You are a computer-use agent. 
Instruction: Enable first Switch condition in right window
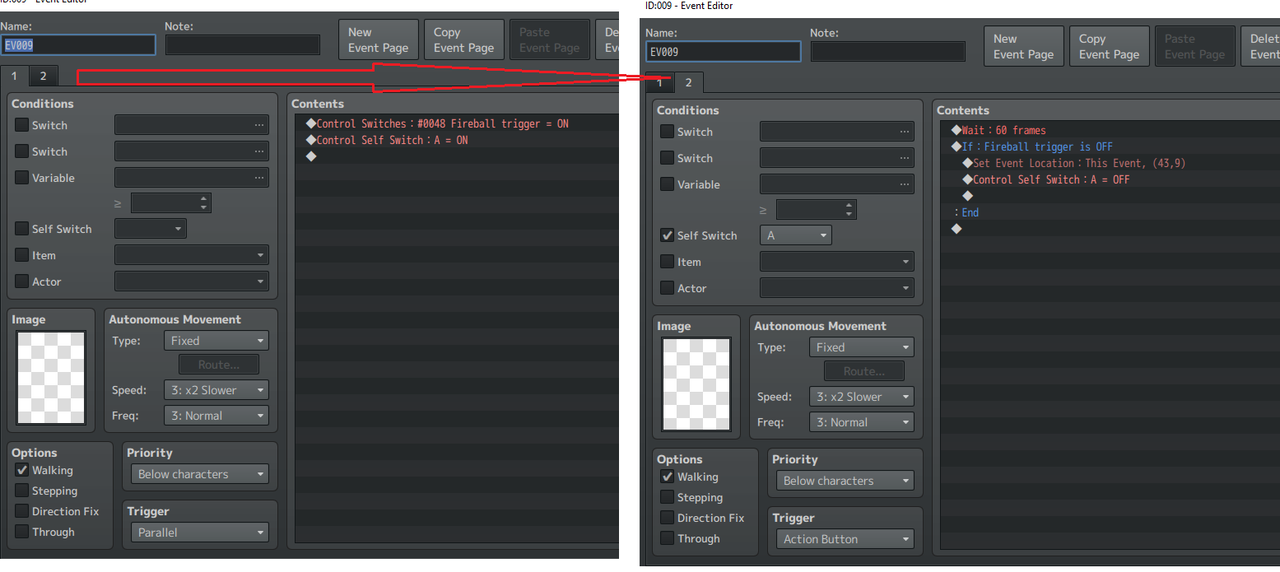(x=667, y=131)
